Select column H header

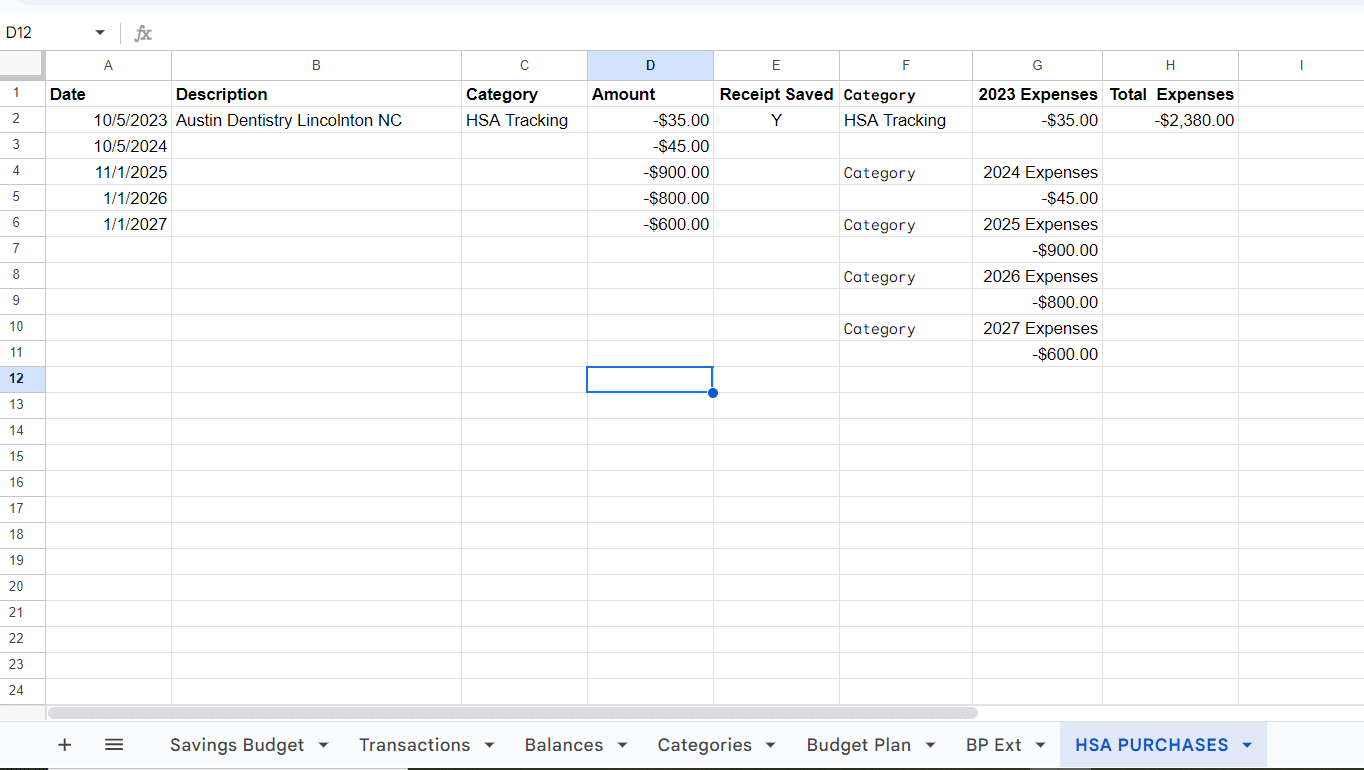click(1170, 65)
